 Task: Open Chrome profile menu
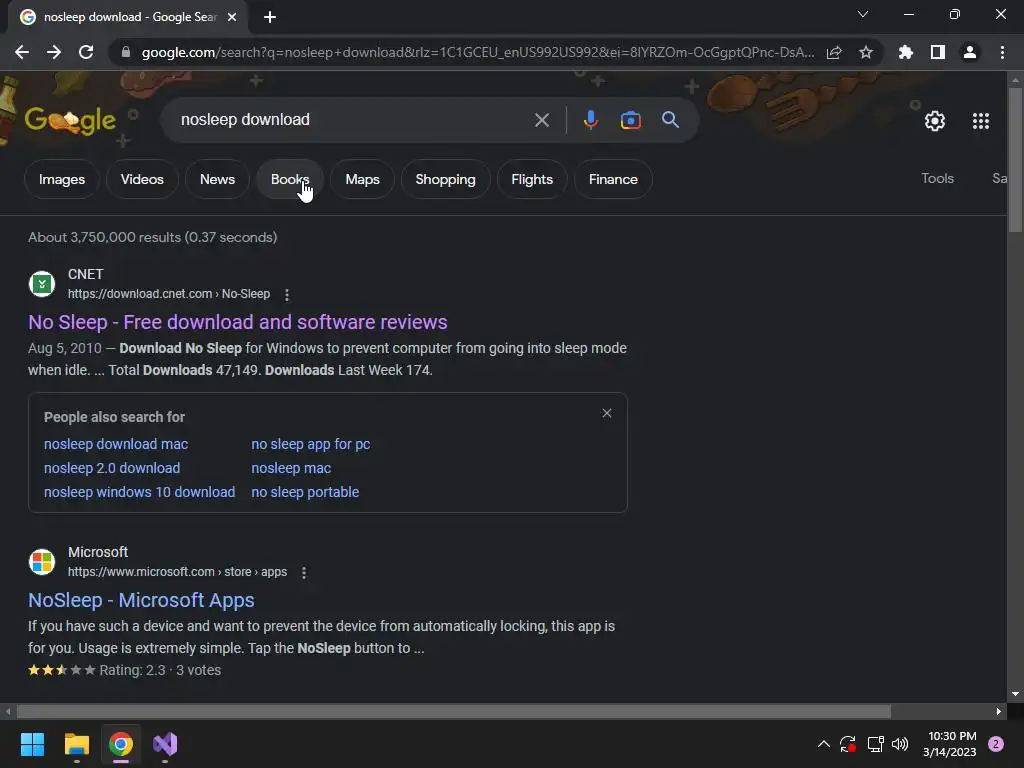pos(970,52)
